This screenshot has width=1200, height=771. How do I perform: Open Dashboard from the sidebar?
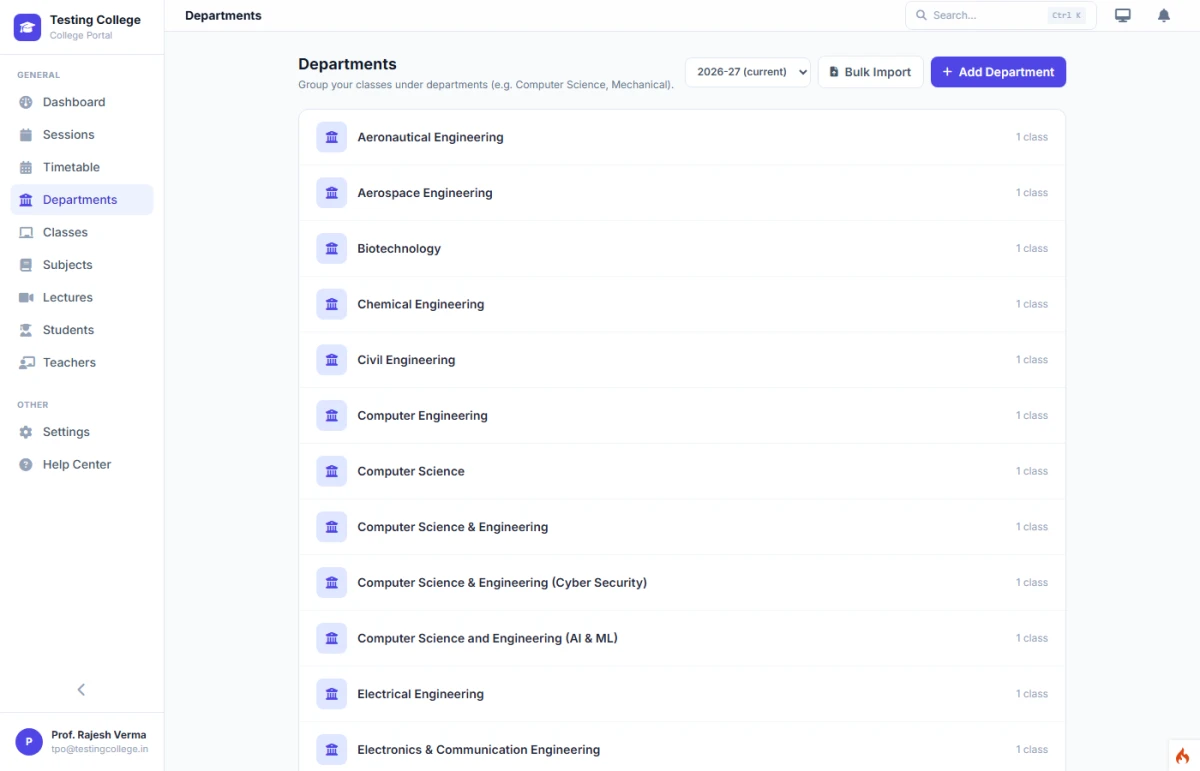point(82,102)
